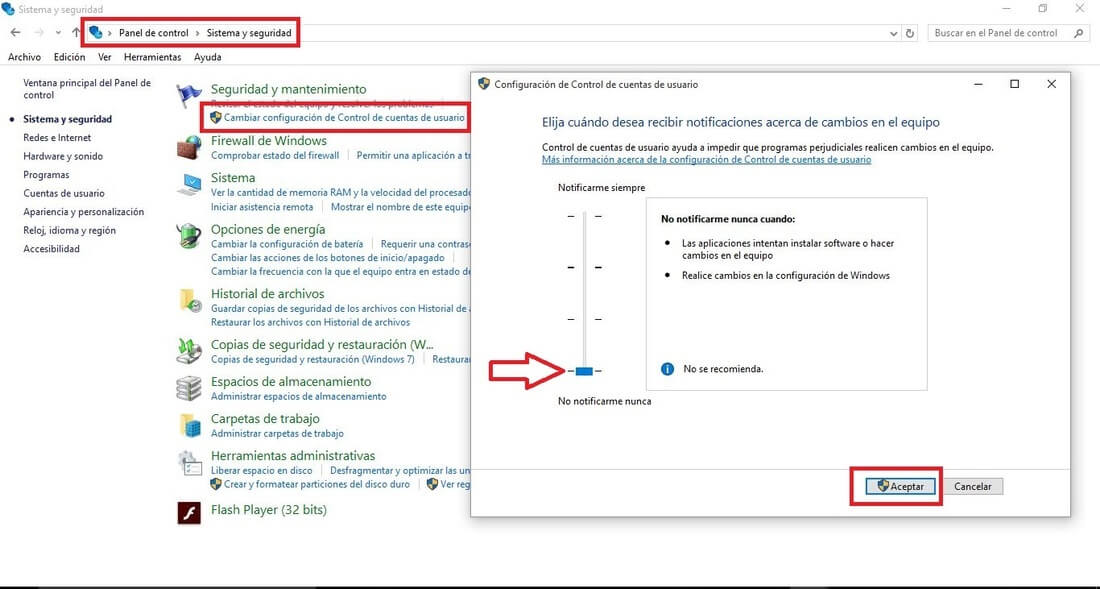1100x589 pixels.
Task: Go to Ventana principal del Panel de control
Action: tap(87, 88)
